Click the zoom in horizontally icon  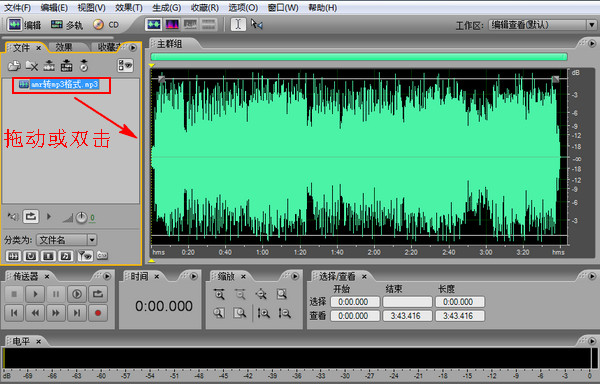(219, 294)
